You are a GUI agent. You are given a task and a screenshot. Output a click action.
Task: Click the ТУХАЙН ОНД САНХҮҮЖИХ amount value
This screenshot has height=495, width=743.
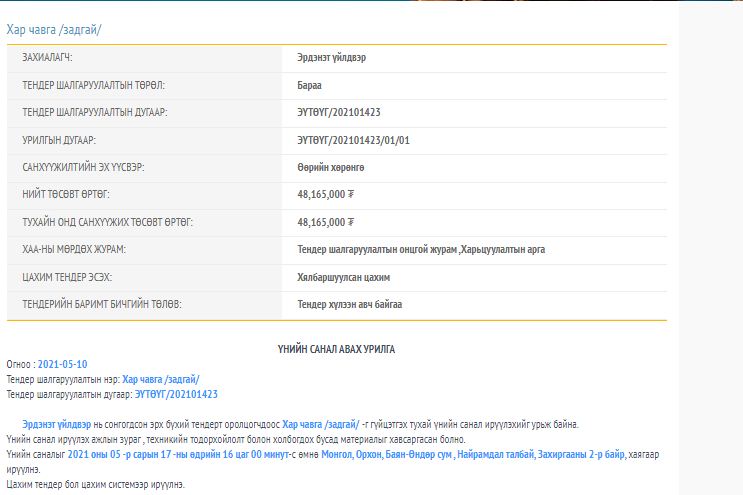pos(326,222)
